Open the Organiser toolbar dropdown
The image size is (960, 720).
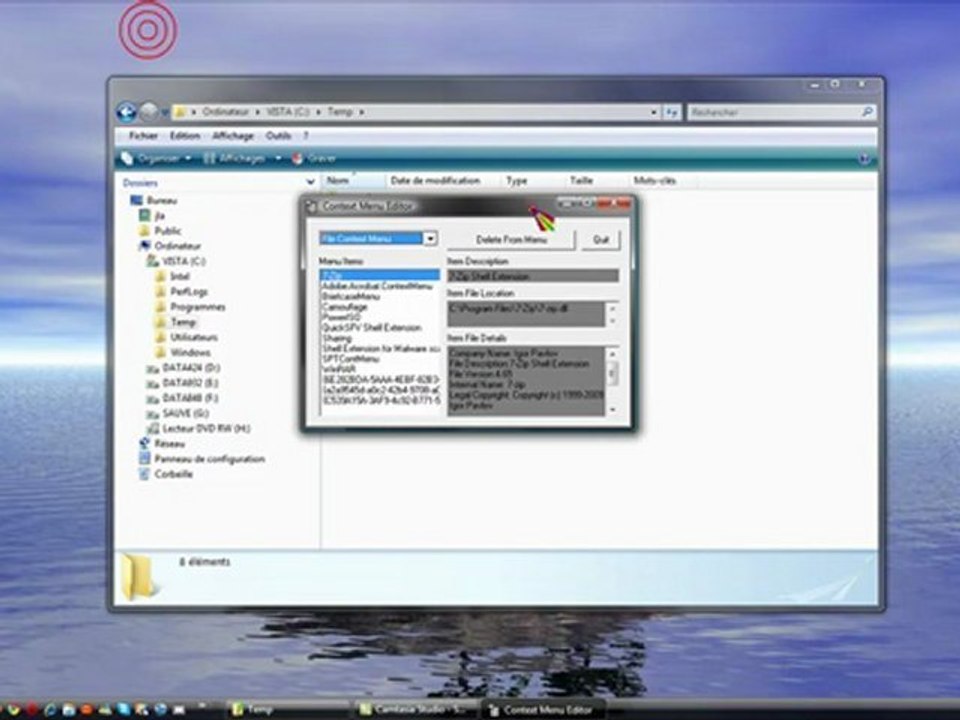tap(156, 159)
